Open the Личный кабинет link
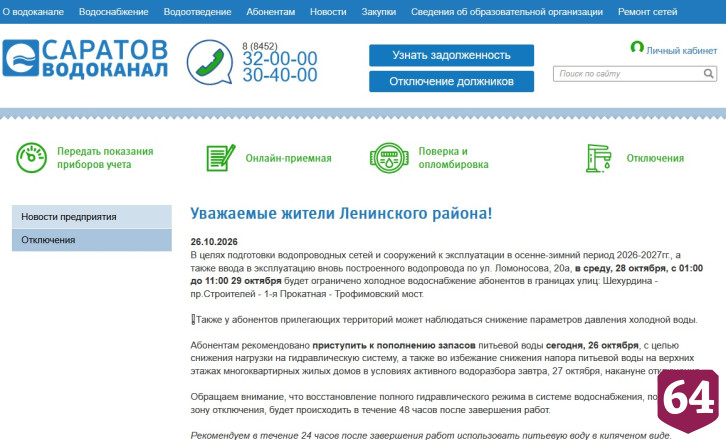The width and height of the screenshot is (726, 440). [x=682, y=51]
